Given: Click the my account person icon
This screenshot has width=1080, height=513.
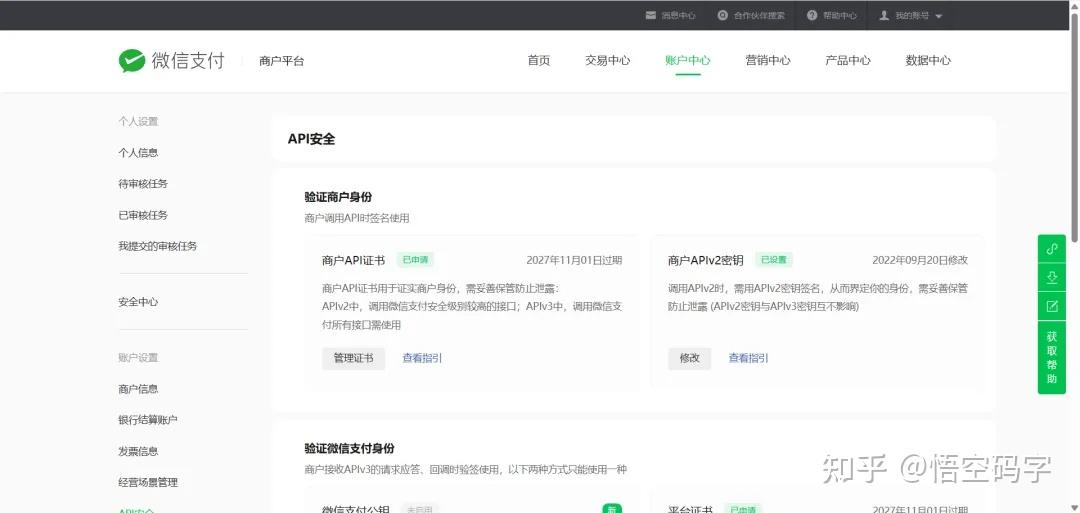Looking at the screenshot, I should click(x=884, y=15).
